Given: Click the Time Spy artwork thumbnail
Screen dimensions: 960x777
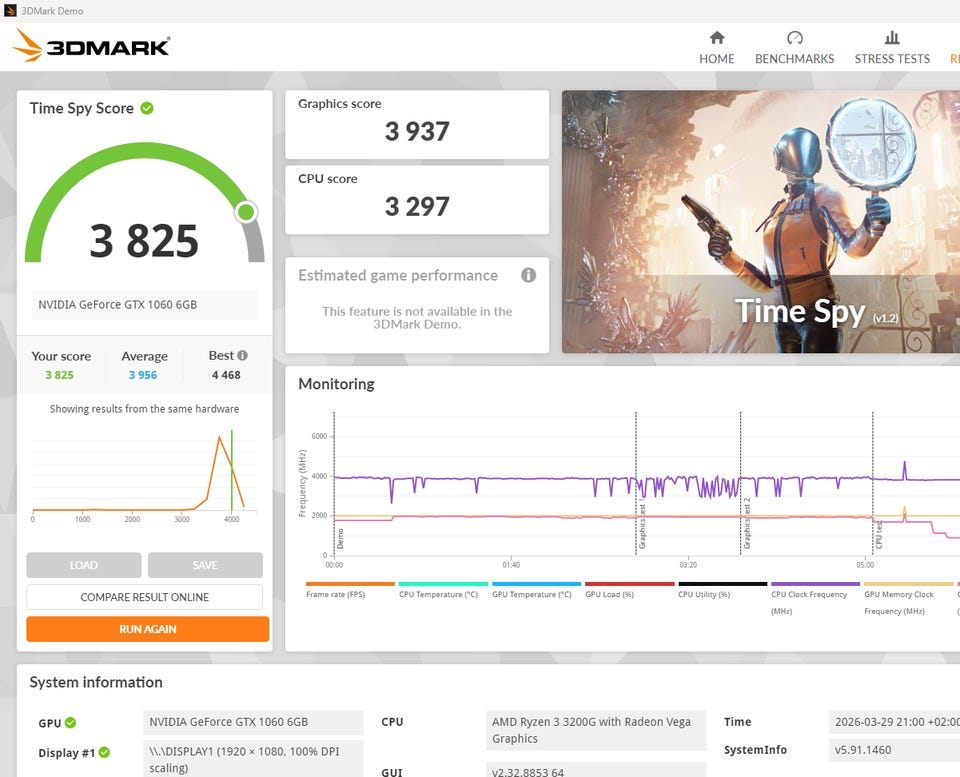Looking at the screenshot, I should [760, 222].
